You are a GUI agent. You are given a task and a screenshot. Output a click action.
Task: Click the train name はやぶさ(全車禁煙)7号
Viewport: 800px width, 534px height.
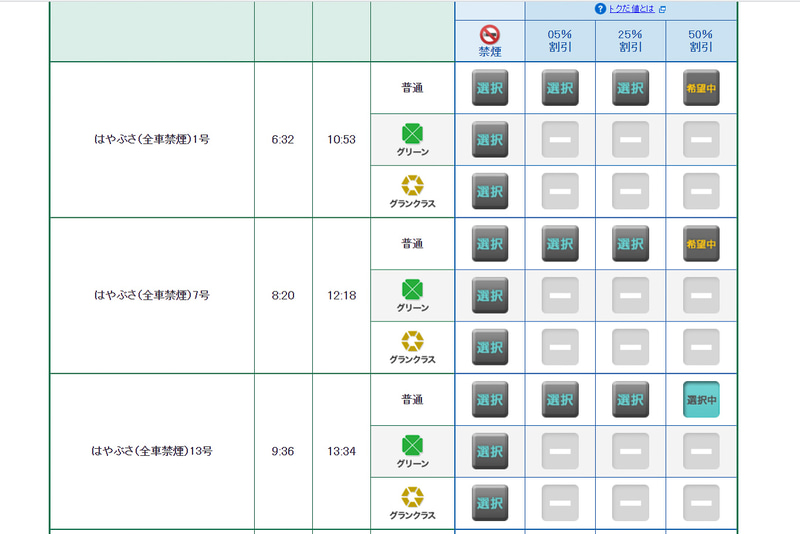coord(152,295)
